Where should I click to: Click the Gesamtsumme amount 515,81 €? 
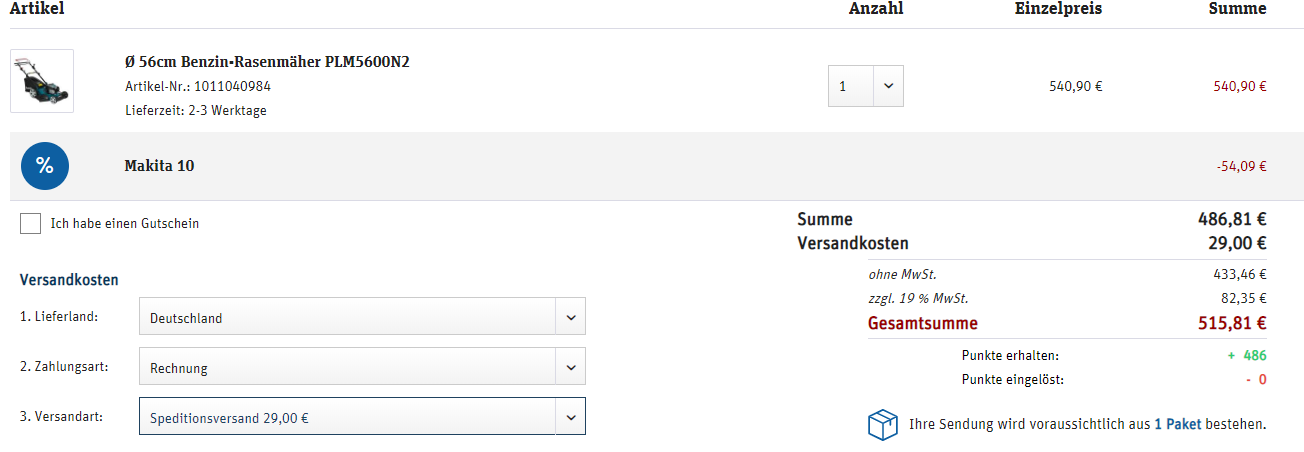tap(1232, 323)
